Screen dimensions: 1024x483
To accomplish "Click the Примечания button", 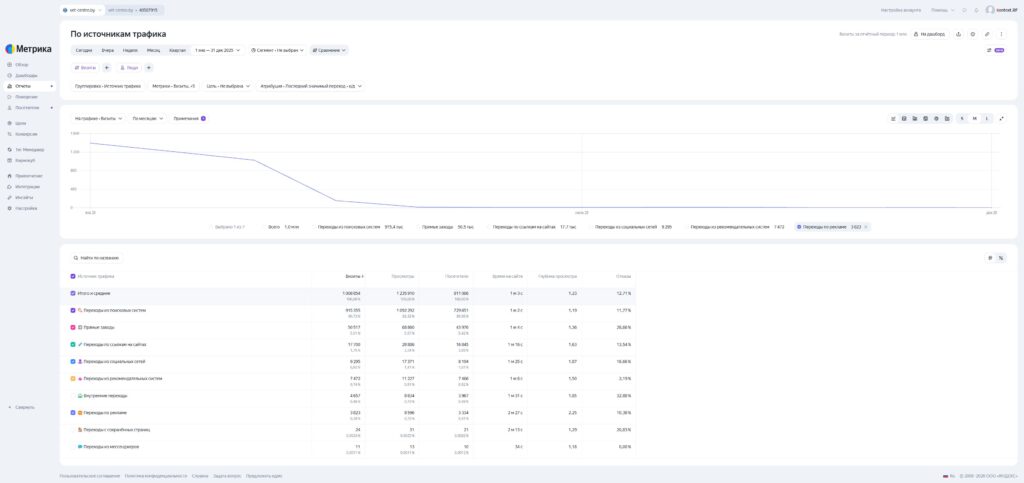I will click(x=189, y=119).
